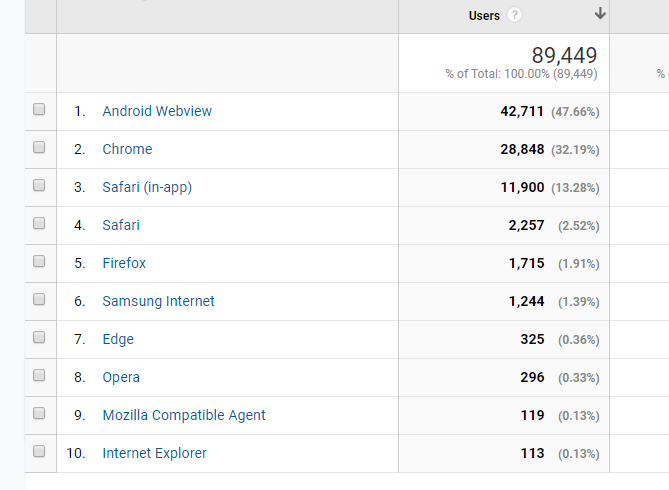
Task: Select the Chrome row checkbox
Action: pyautogui.click(x=39, y=147)
